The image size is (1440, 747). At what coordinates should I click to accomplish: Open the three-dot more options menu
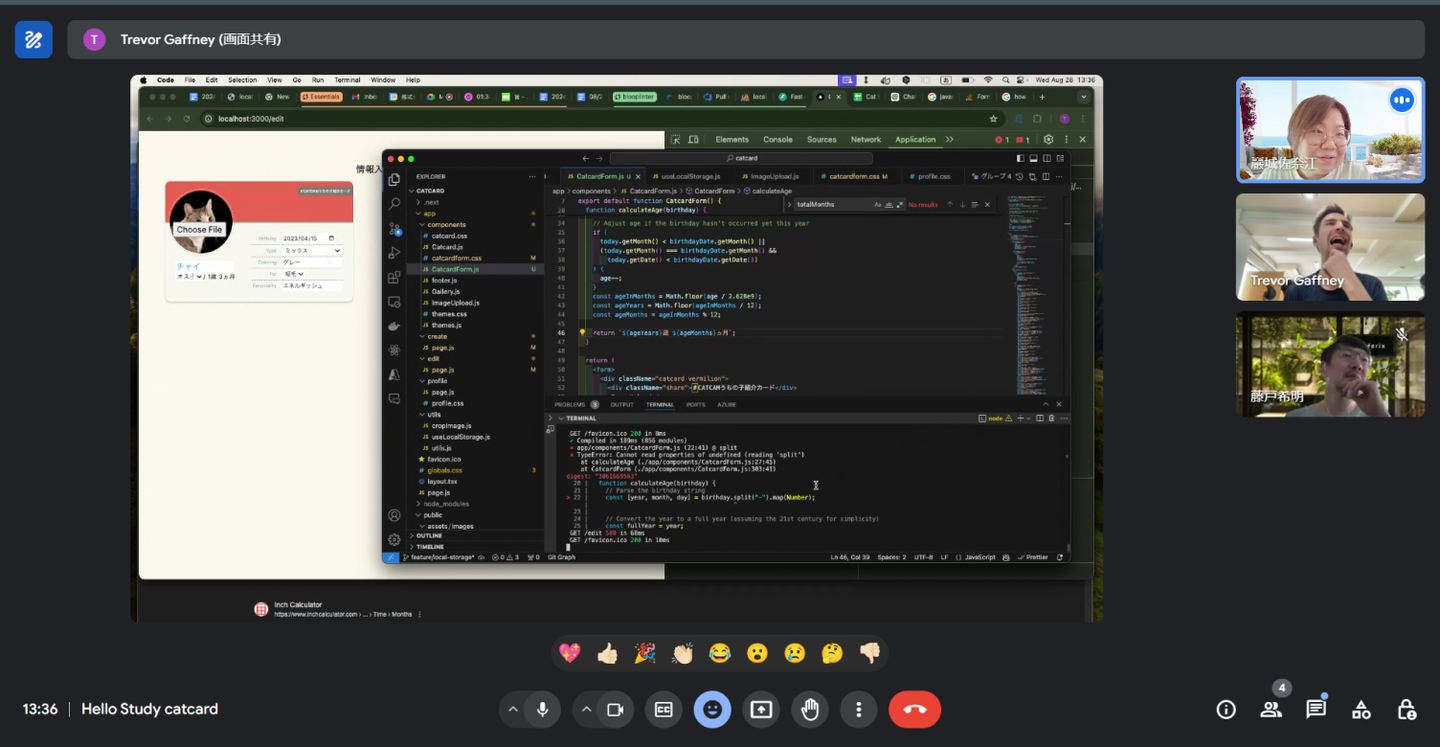coord(858,709)
